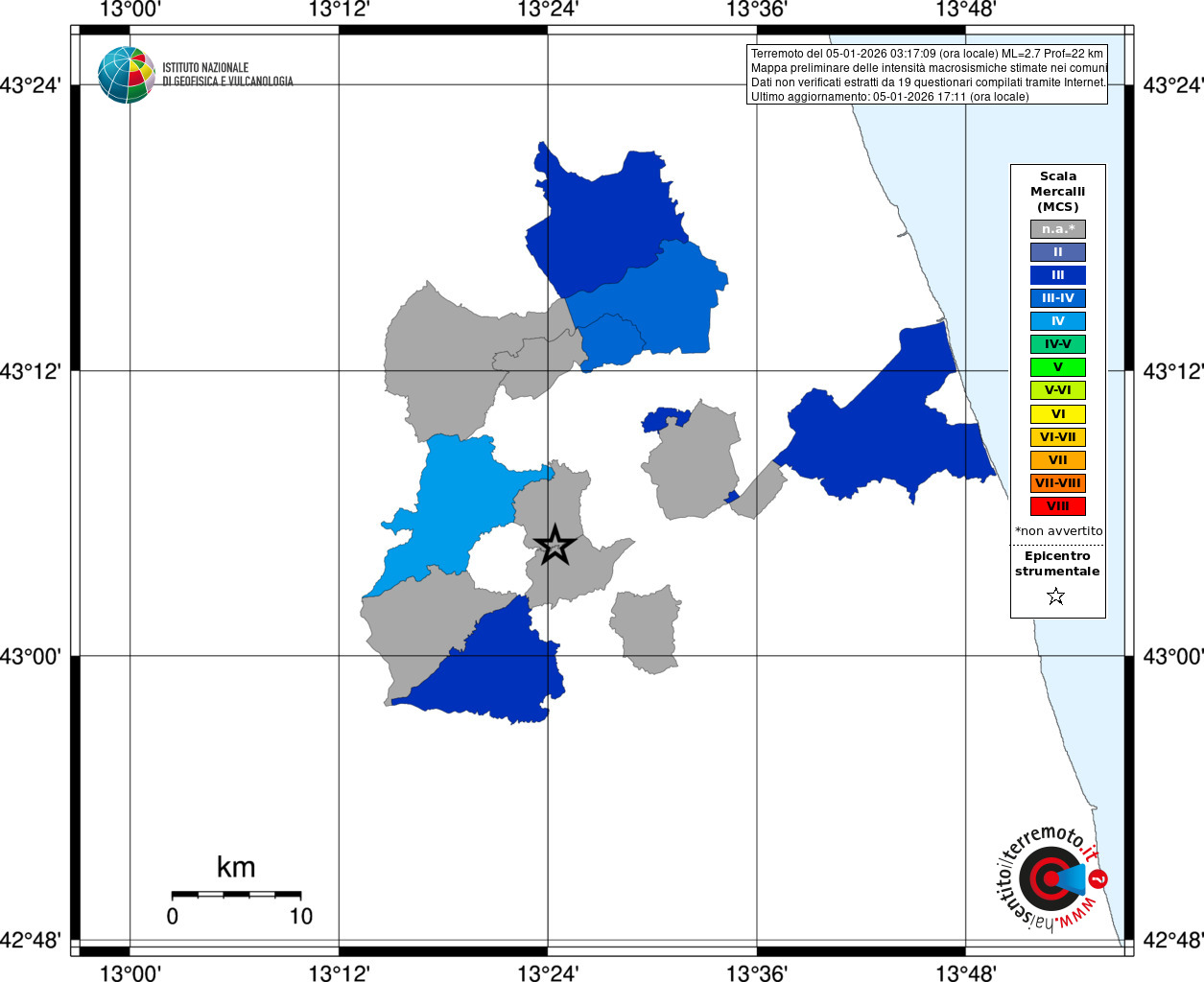Click the 'Istituto Nazionale di Geofisica e Vulcanologia' text
1204x982 pixels.
click(227, 75)
